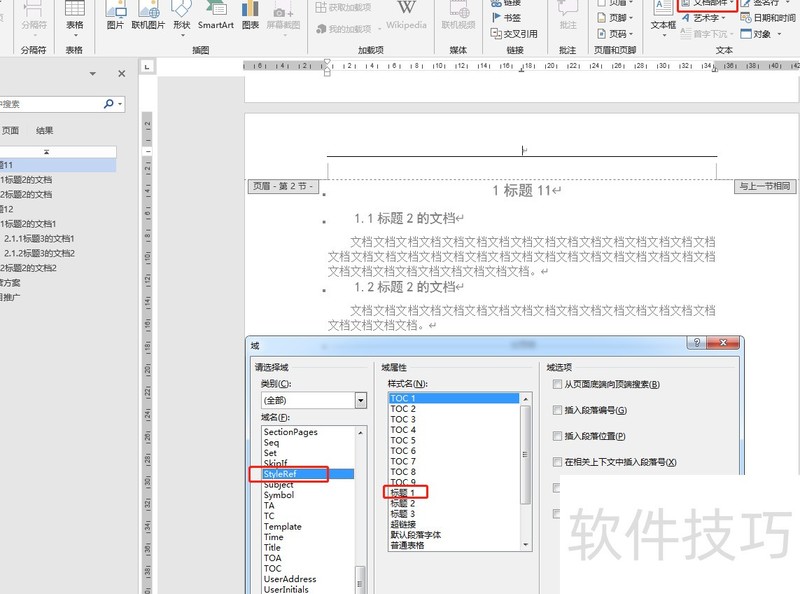Close the navigation pane with X
800x594 pixels.
coord(122,74)
